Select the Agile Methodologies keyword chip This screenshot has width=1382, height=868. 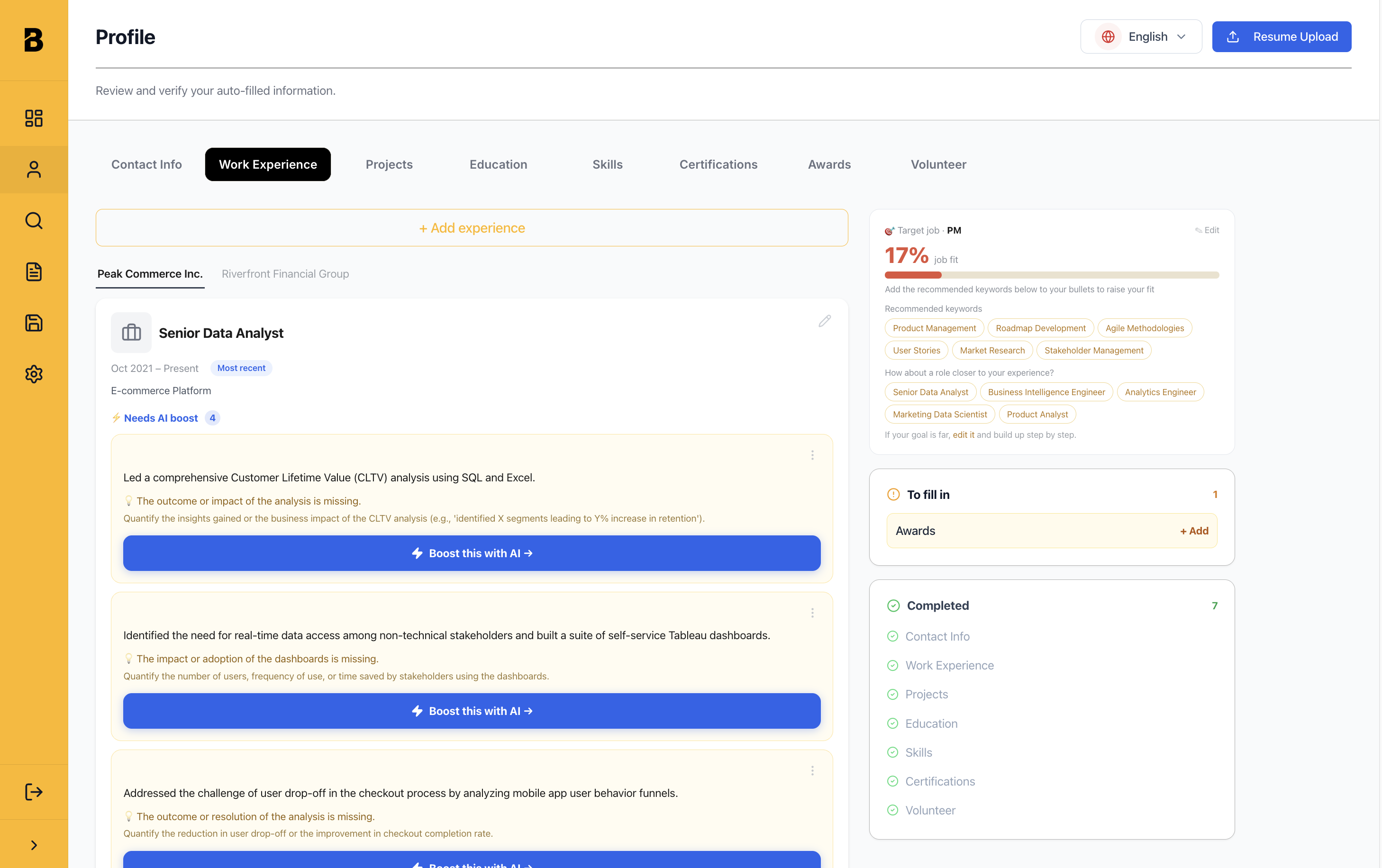(x=1145, y=328)
